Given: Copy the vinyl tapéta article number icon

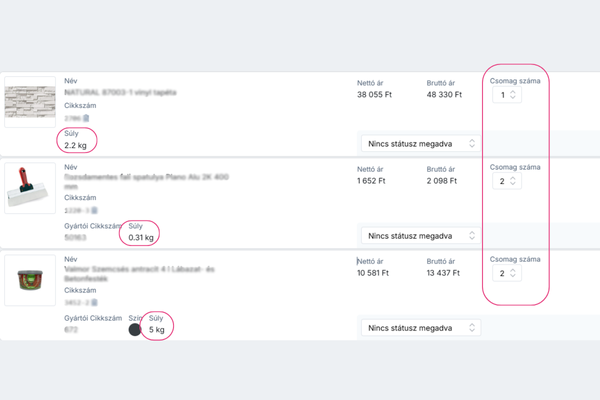Looking at the screenshot, I should 87,118.
